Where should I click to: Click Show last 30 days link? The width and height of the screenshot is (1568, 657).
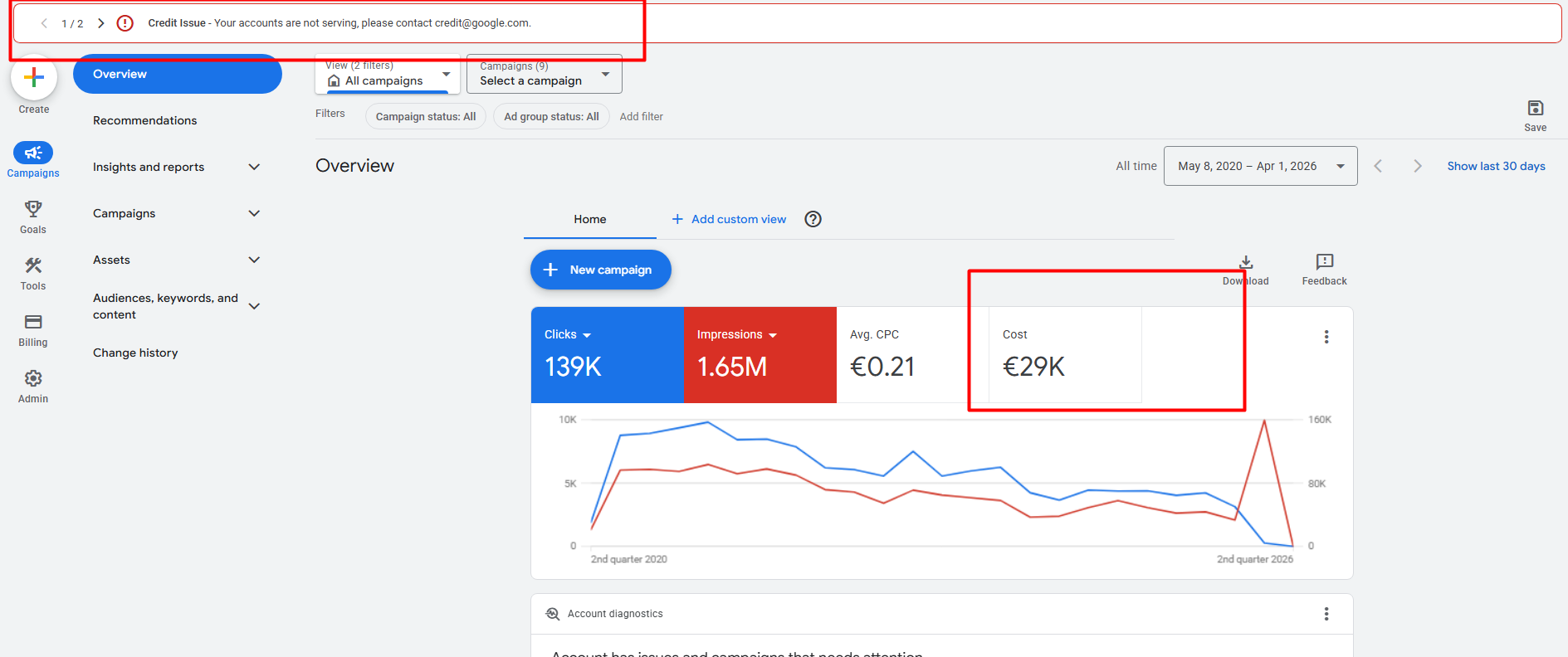pyautogui.click(x=1496, y=166)
